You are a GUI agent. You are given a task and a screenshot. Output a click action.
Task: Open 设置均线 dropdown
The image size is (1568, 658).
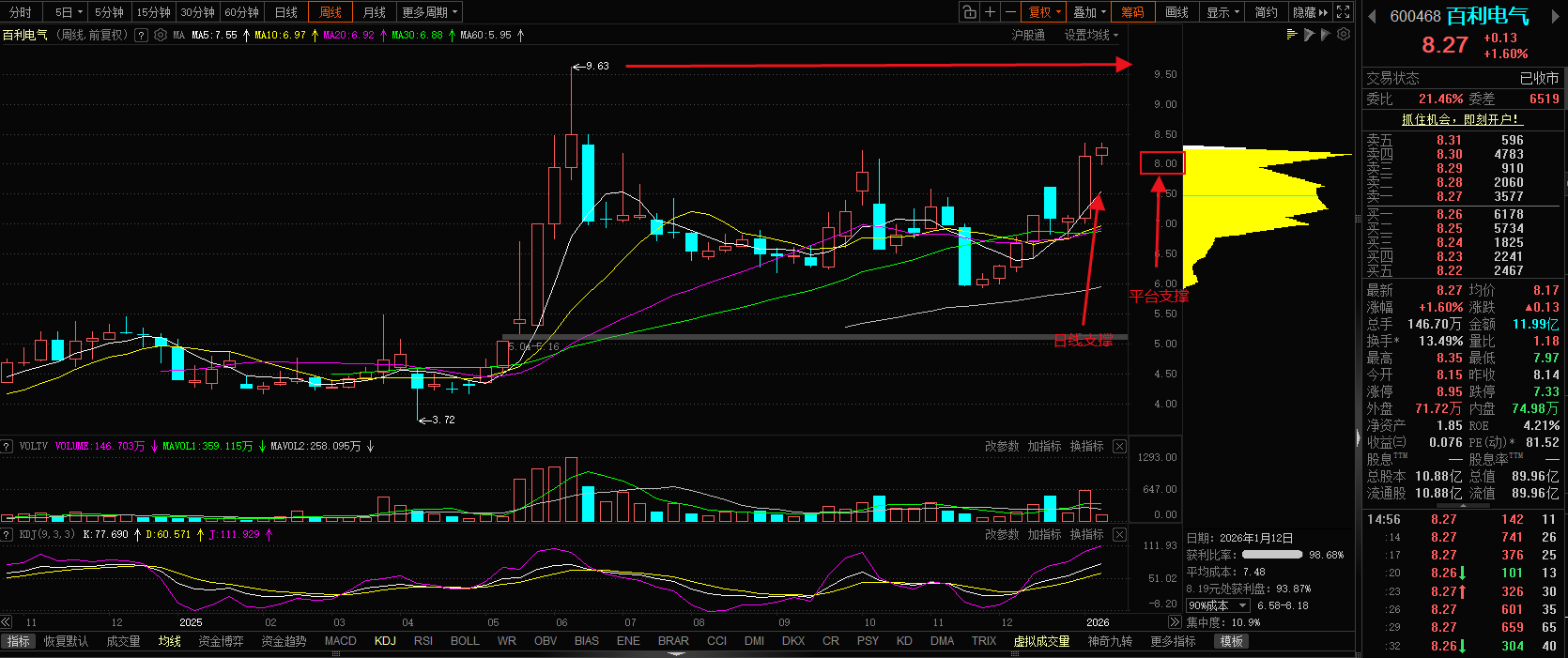tap(1091, 35)
